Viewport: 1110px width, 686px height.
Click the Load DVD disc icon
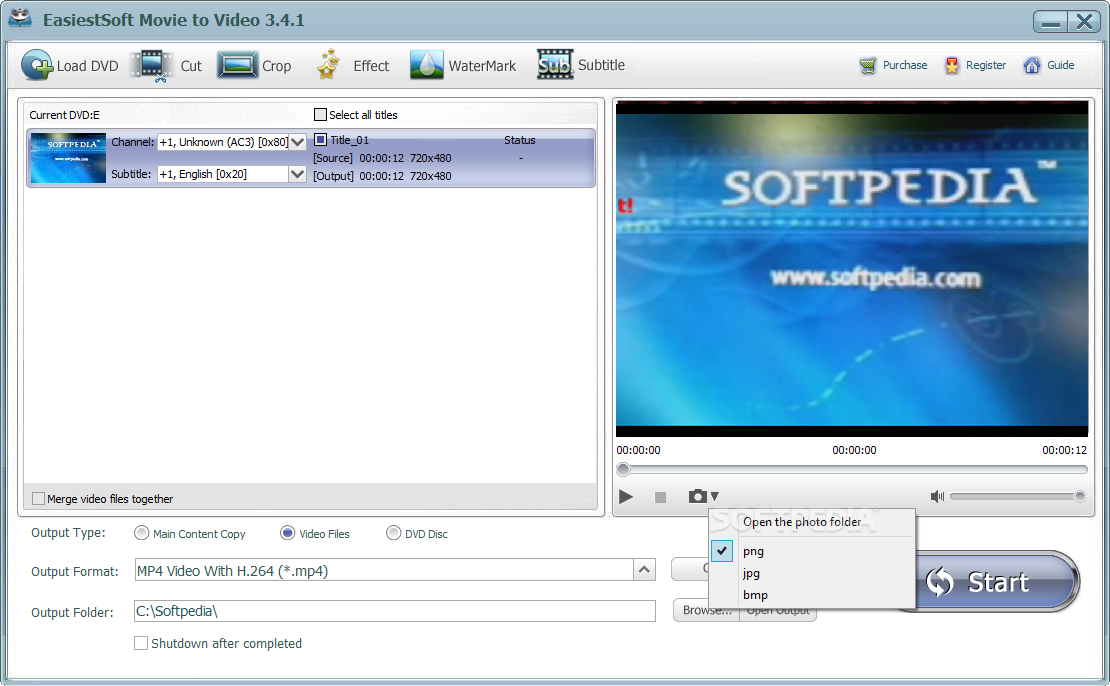pos(37,65)
